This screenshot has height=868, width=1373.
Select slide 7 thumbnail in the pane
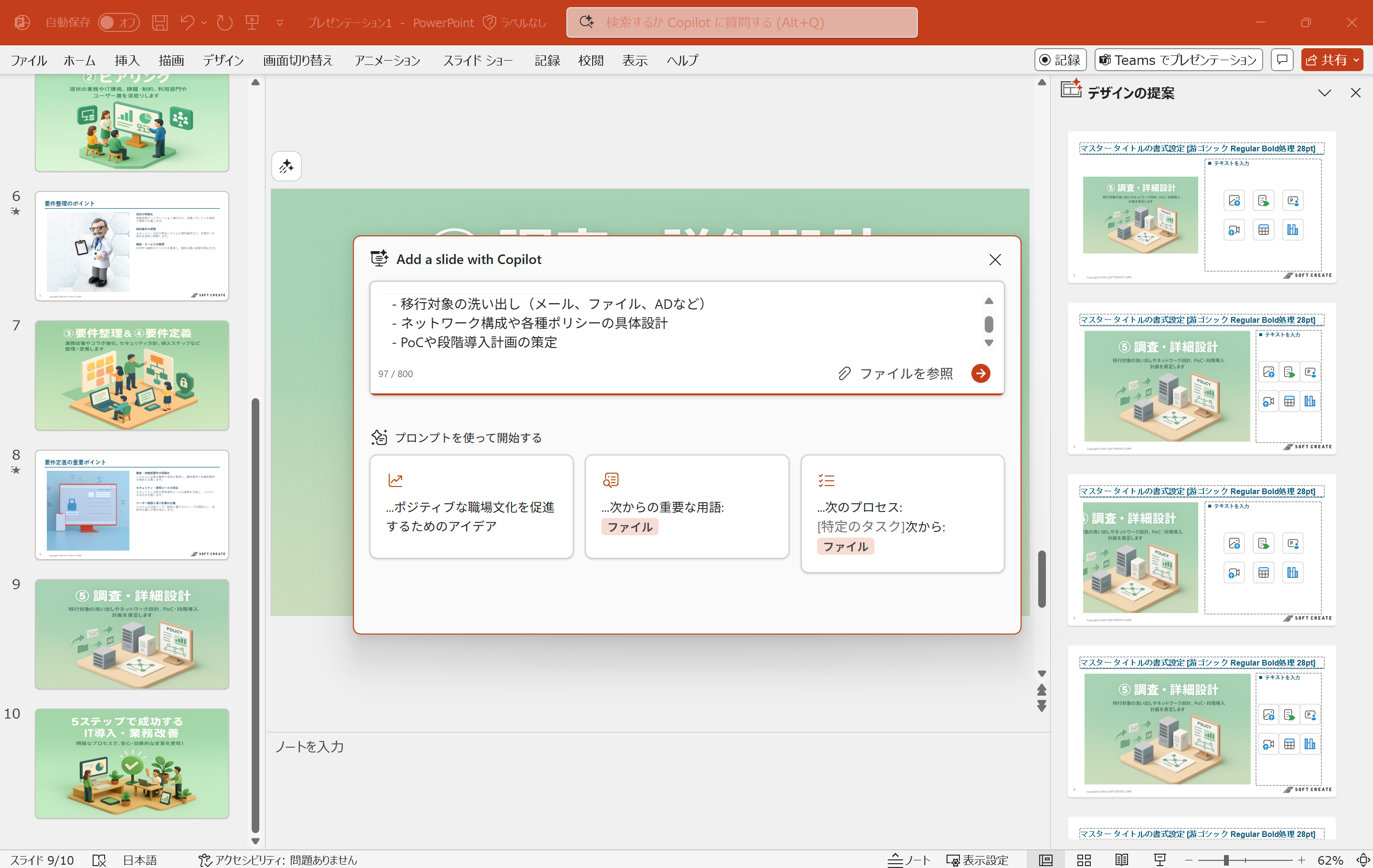point(132,376)
